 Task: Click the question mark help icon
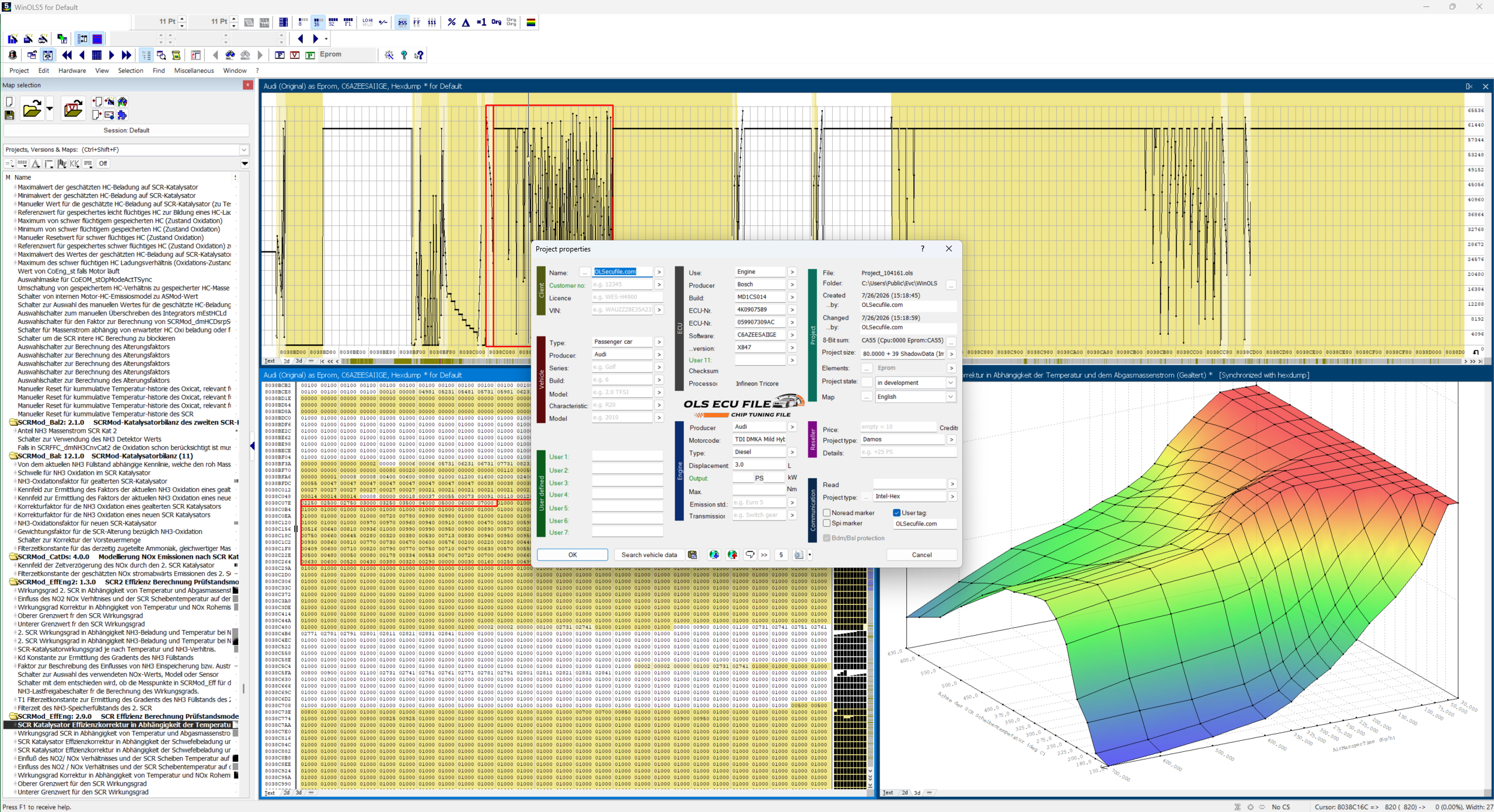pos(404,55)
